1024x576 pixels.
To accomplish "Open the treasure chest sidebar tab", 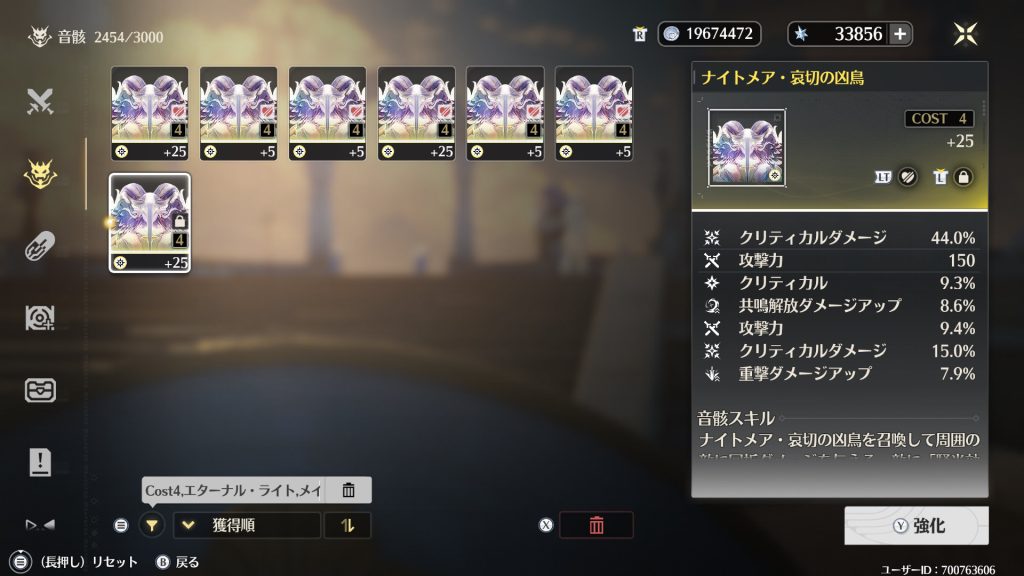I will [40, 391].
